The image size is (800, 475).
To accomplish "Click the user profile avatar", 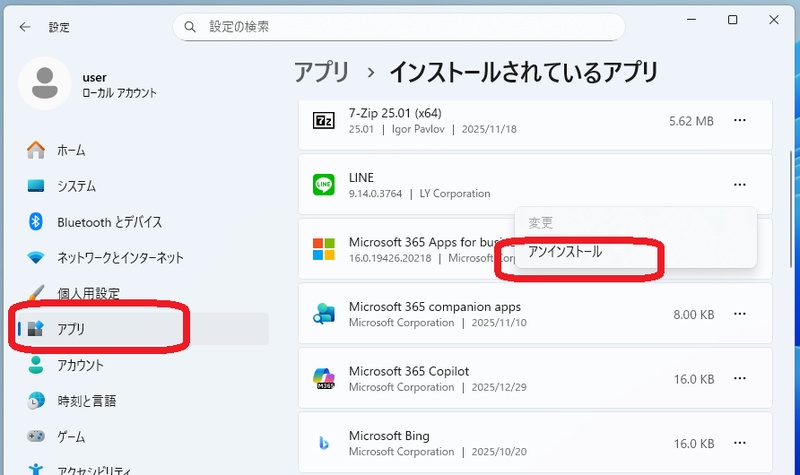I will click(45, 83).
